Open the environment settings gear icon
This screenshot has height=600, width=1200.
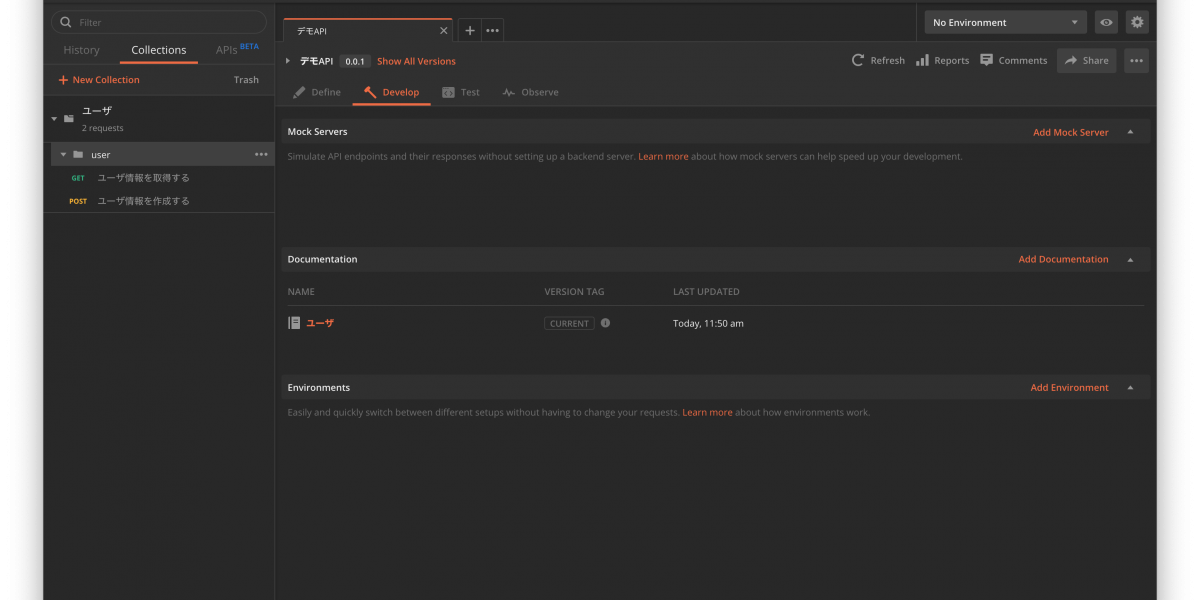pyautogui.click(x=1137, y=22)
